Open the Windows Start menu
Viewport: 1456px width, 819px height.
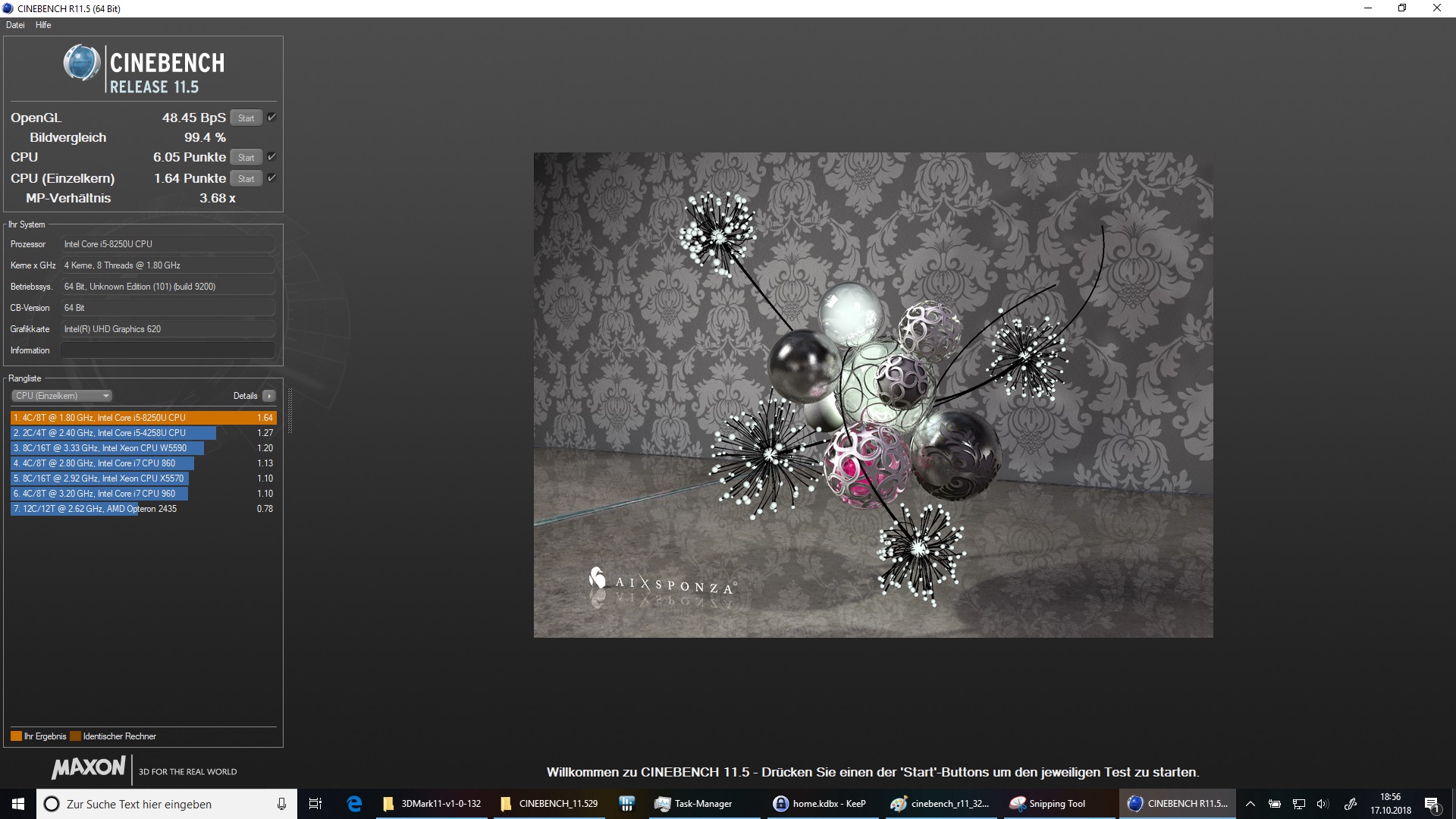(18, 804)
